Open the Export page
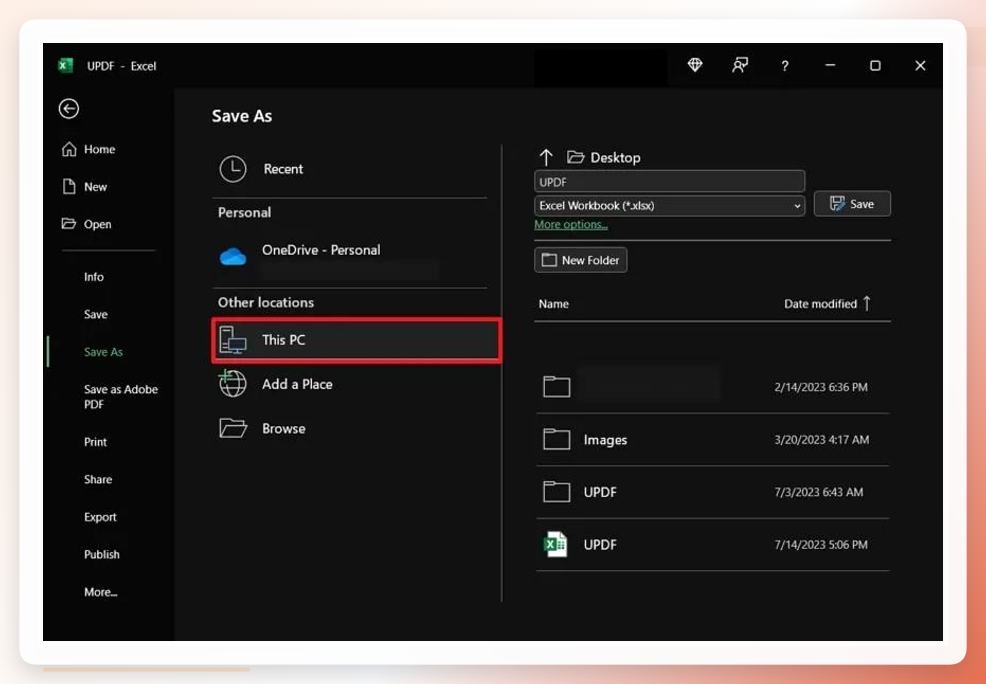 point(100,517)
